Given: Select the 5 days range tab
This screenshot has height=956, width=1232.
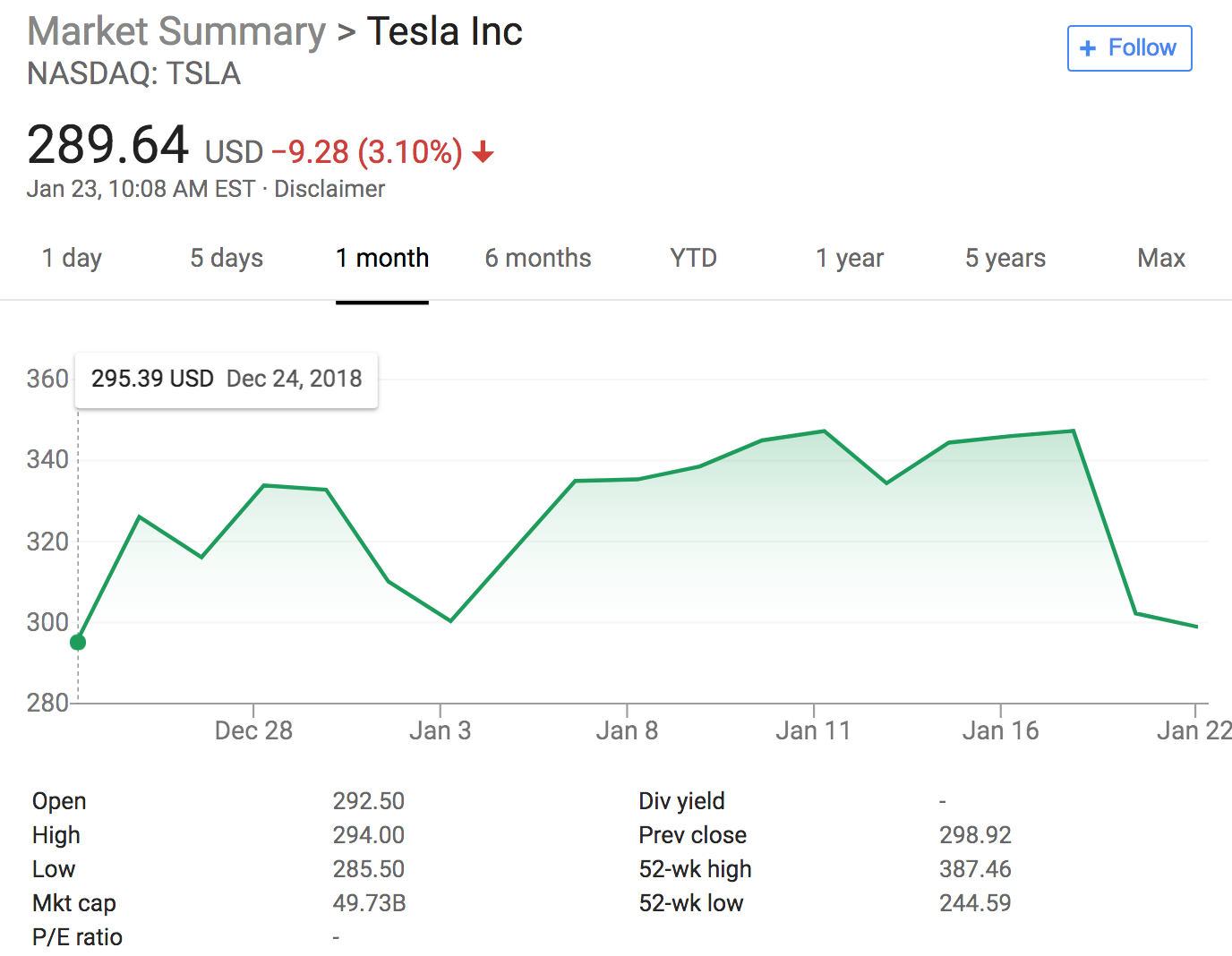Looking at the screenshot, I should point(227,259).
